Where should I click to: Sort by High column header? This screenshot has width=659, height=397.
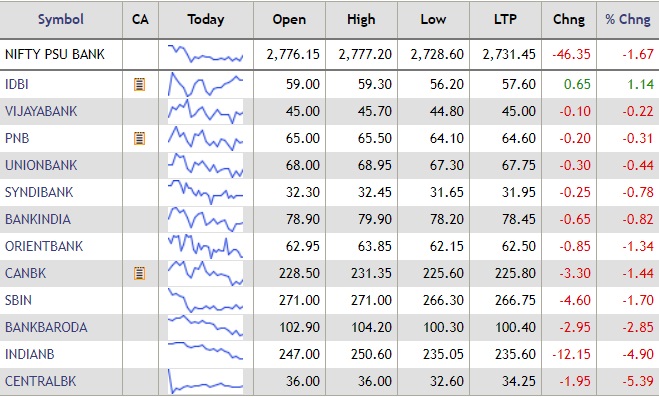point(361,19)
